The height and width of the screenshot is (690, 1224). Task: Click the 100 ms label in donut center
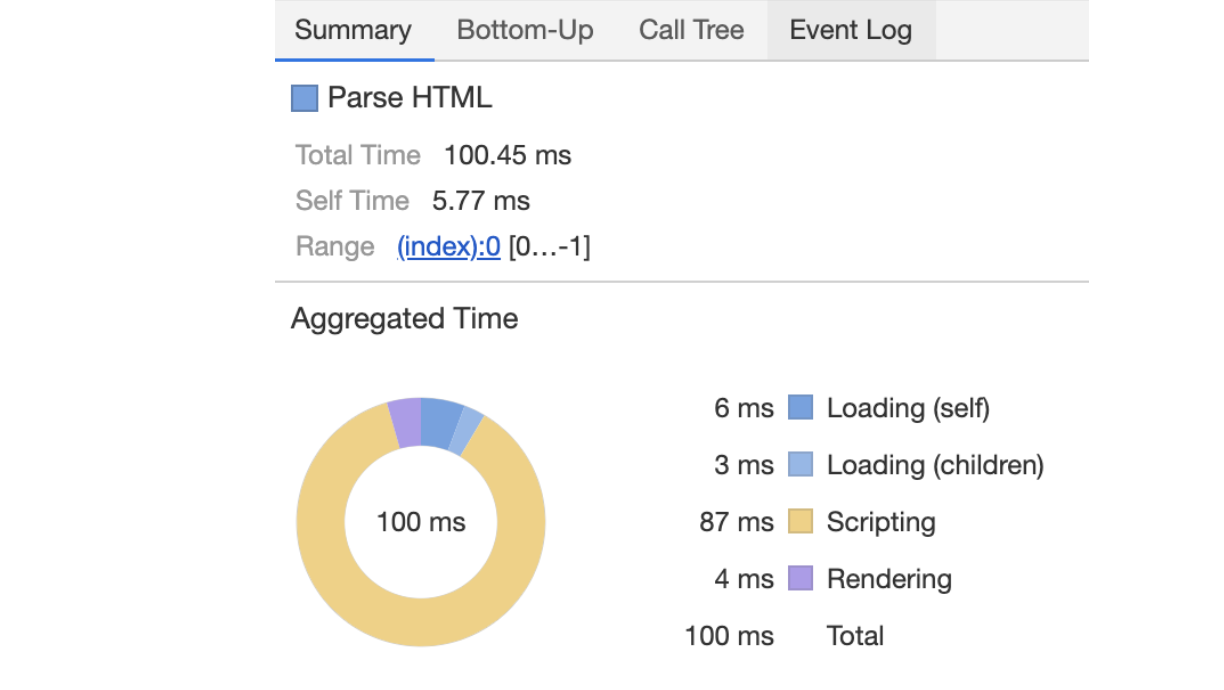pyautogui.click(x=421, y=522)
